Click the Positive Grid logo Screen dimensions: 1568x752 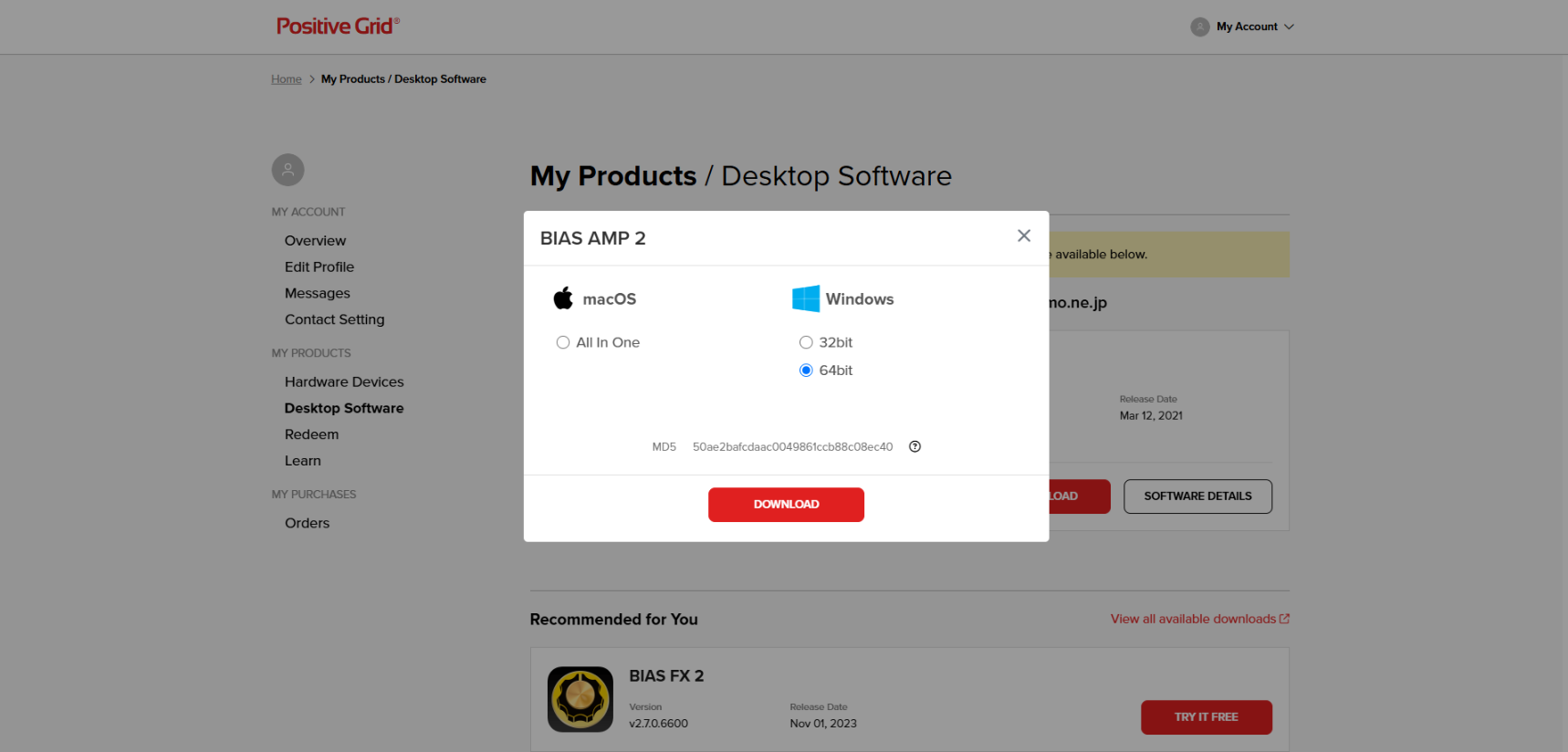pyautogui.click(x=337, y=26)
